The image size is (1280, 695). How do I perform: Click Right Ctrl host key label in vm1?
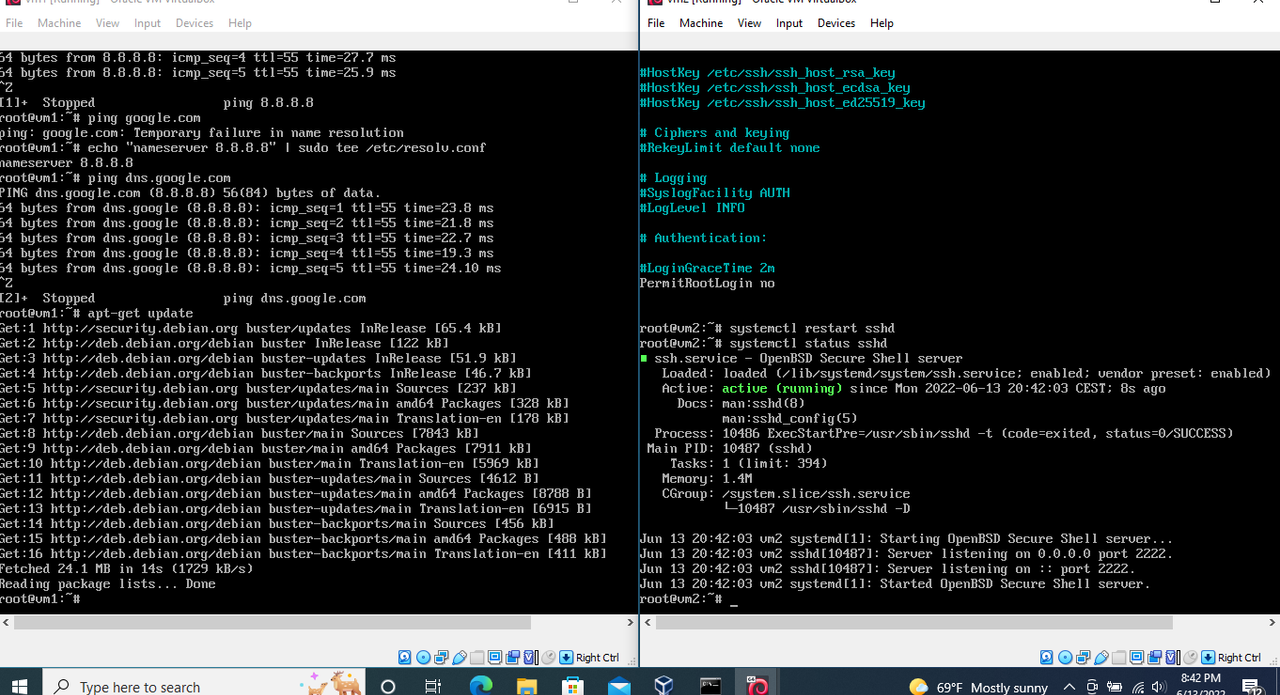[597, 657]
